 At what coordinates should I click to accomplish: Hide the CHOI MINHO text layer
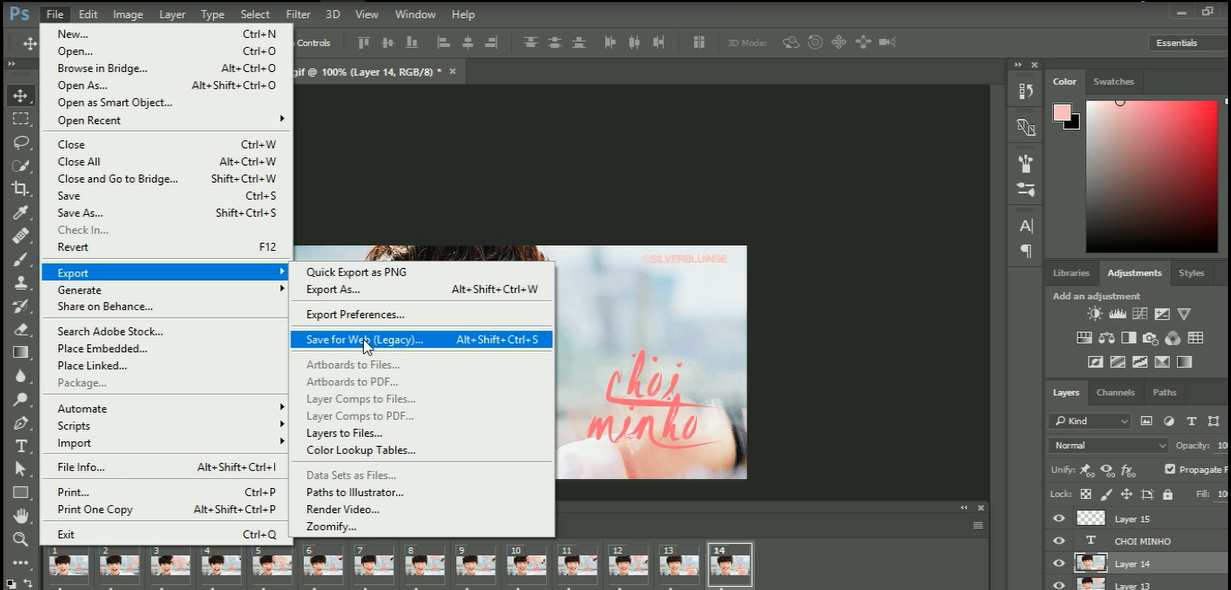click(1059, 540)
